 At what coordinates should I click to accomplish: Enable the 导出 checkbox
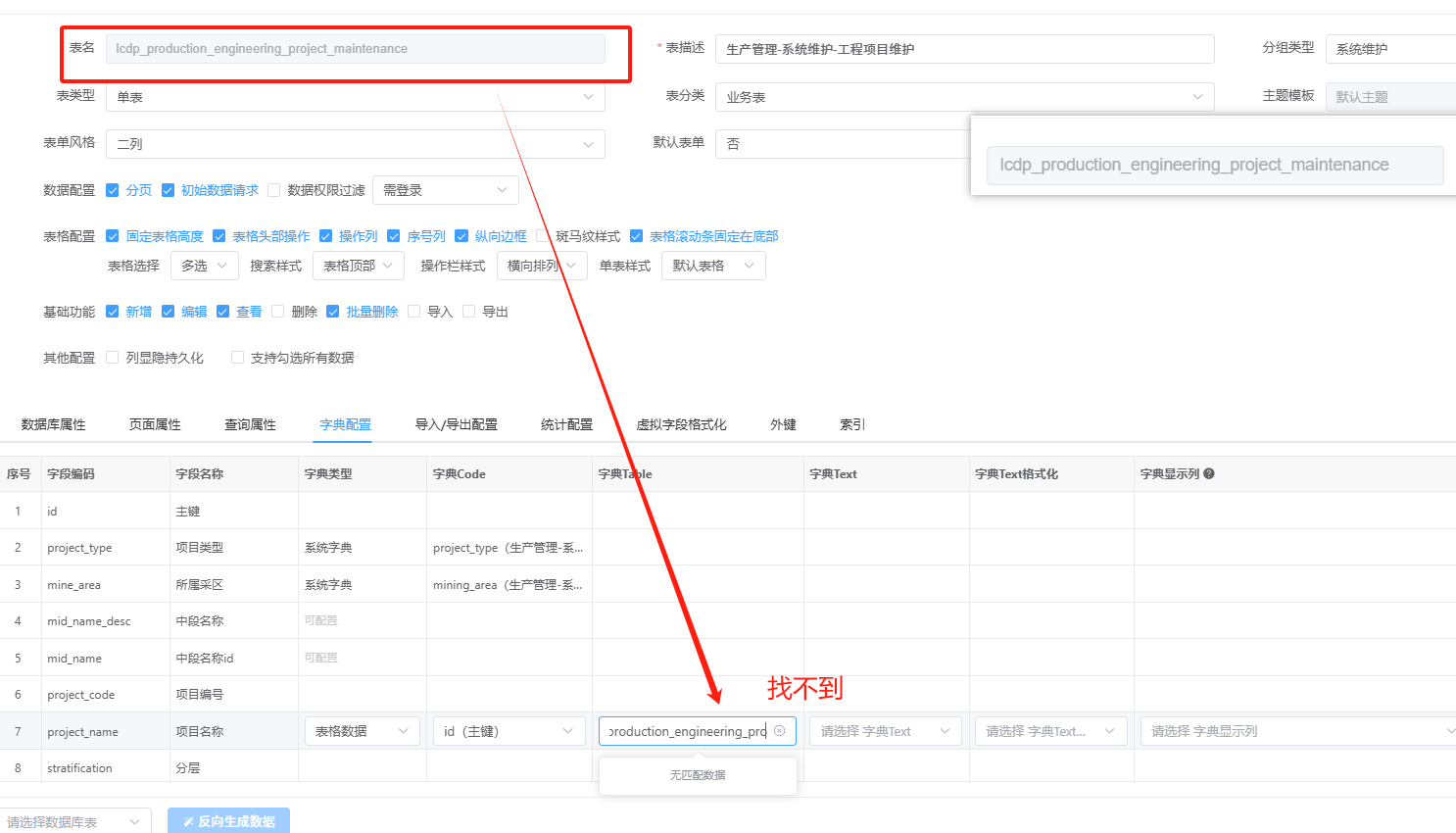[x=469, y=312]
